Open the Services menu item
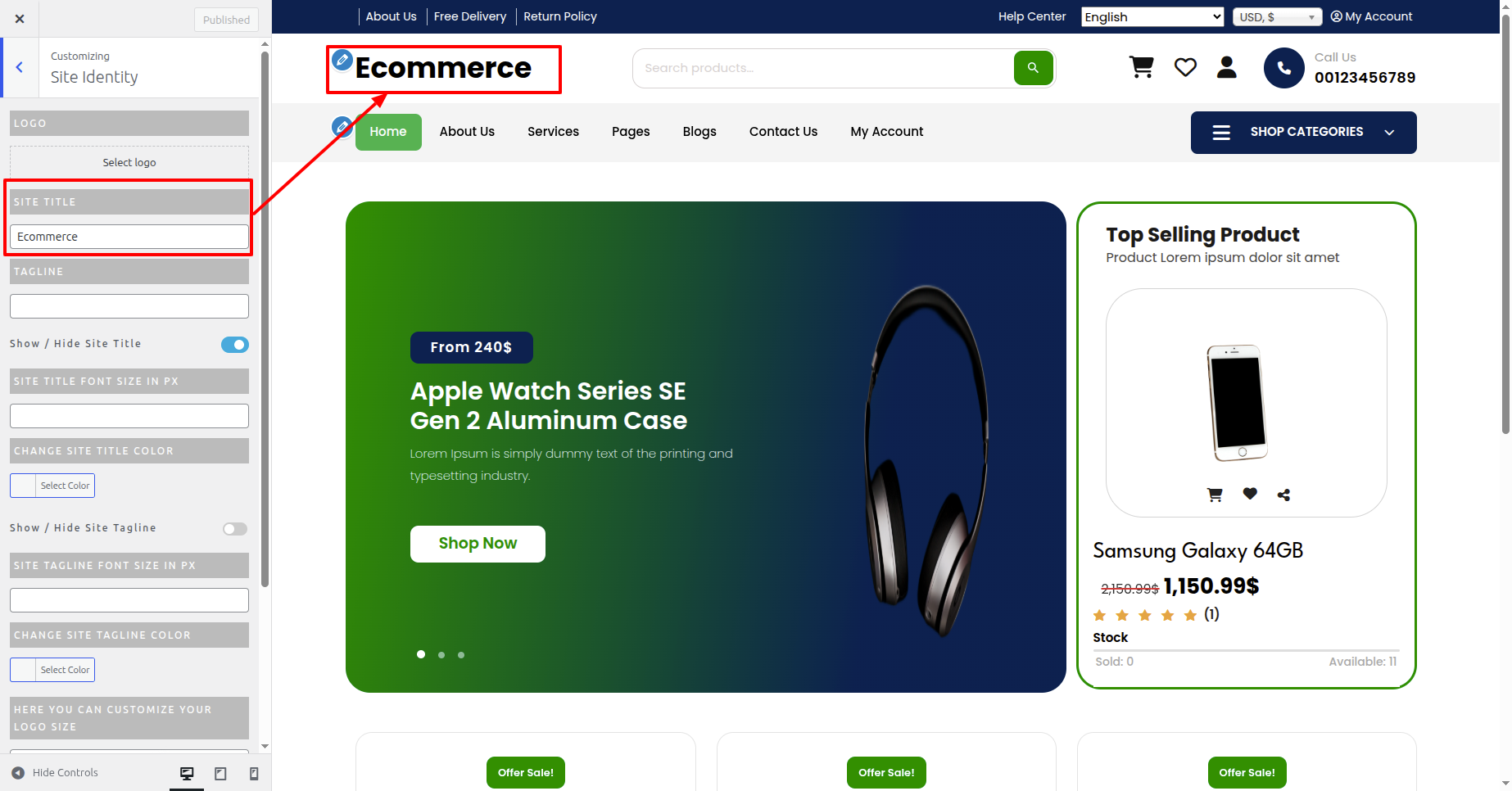 click(553, 132)
